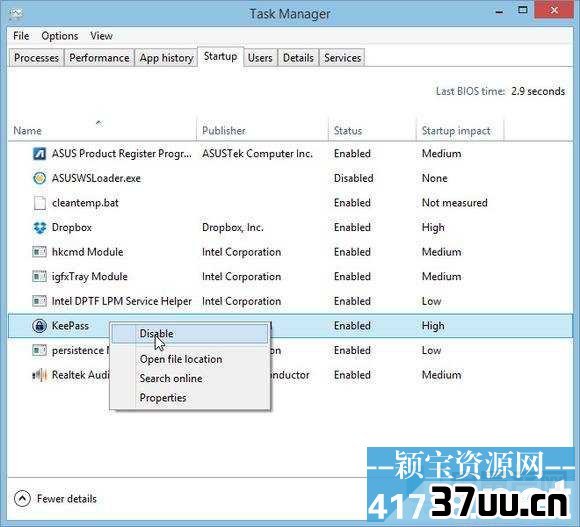Click ASUSTek Computer Inc. publisher cell

257,153
